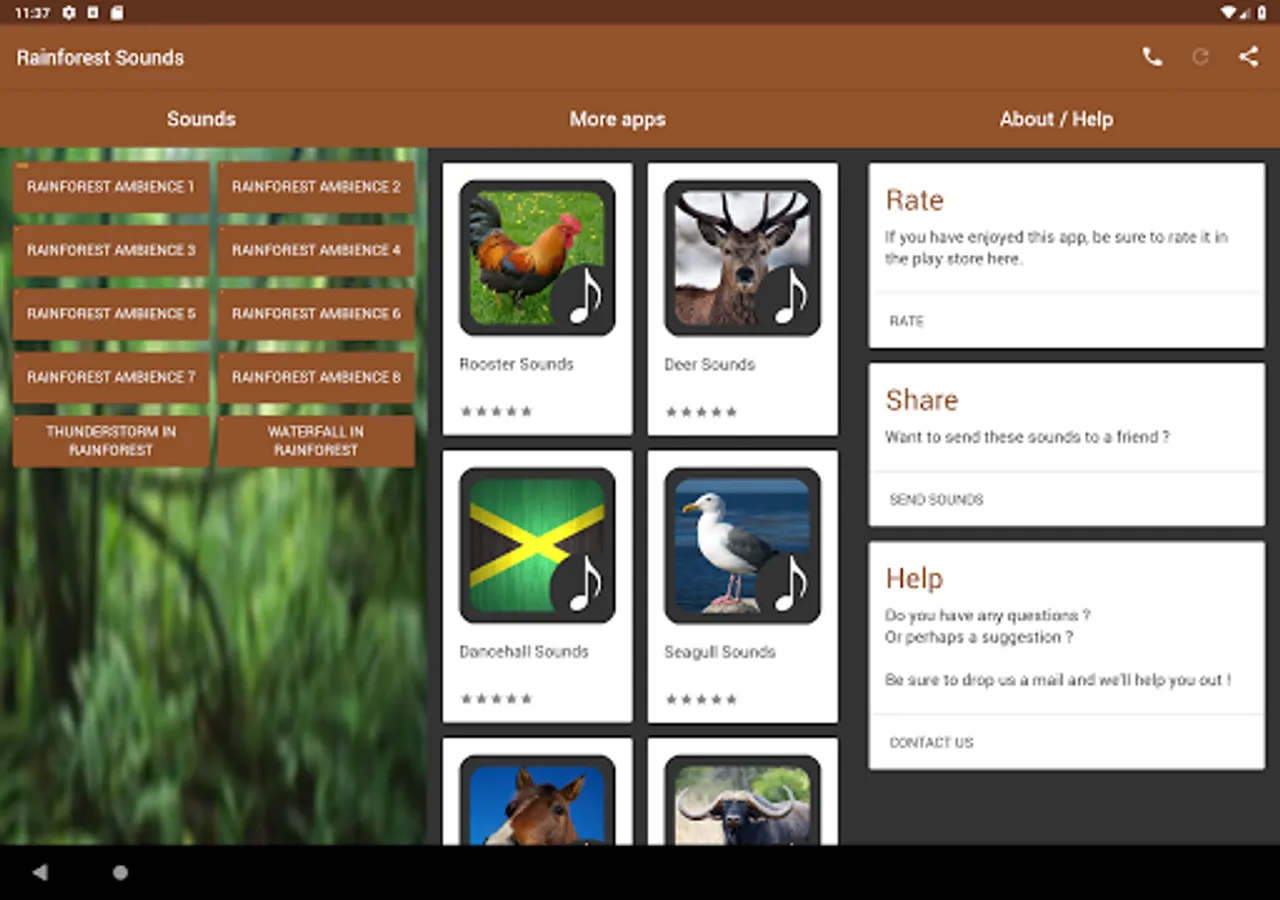
Task: Click "Do you have any questions ?" text
Action: 987,615
